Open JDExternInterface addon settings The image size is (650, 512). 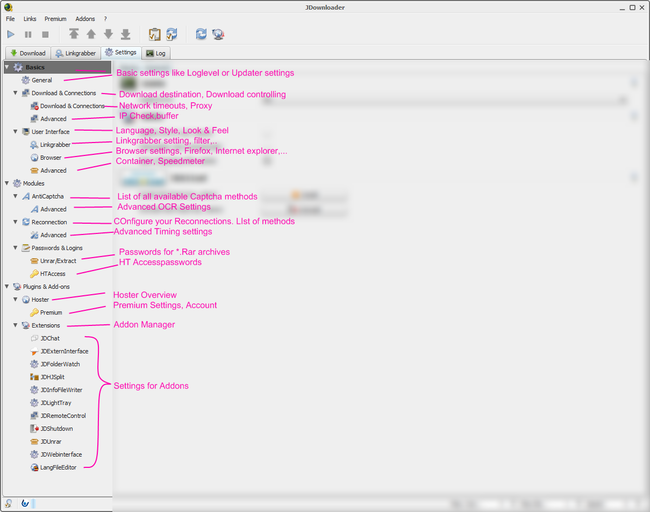click(x=59, y=351)
